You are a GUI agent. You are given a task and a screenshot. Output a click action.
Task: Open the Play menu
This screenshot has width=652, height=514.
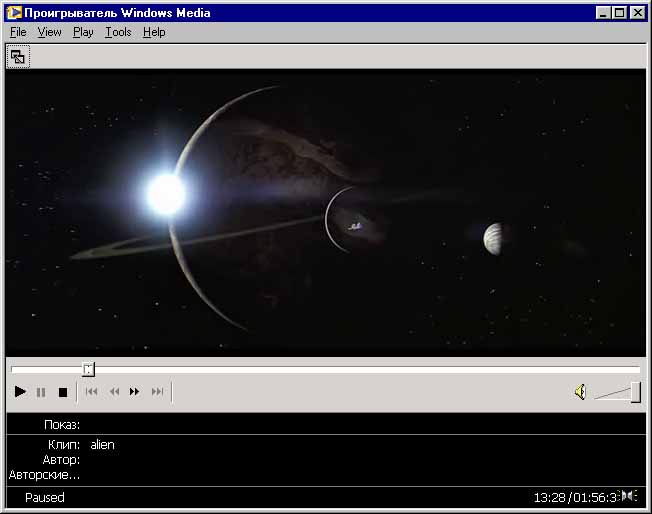coord(83,32)
